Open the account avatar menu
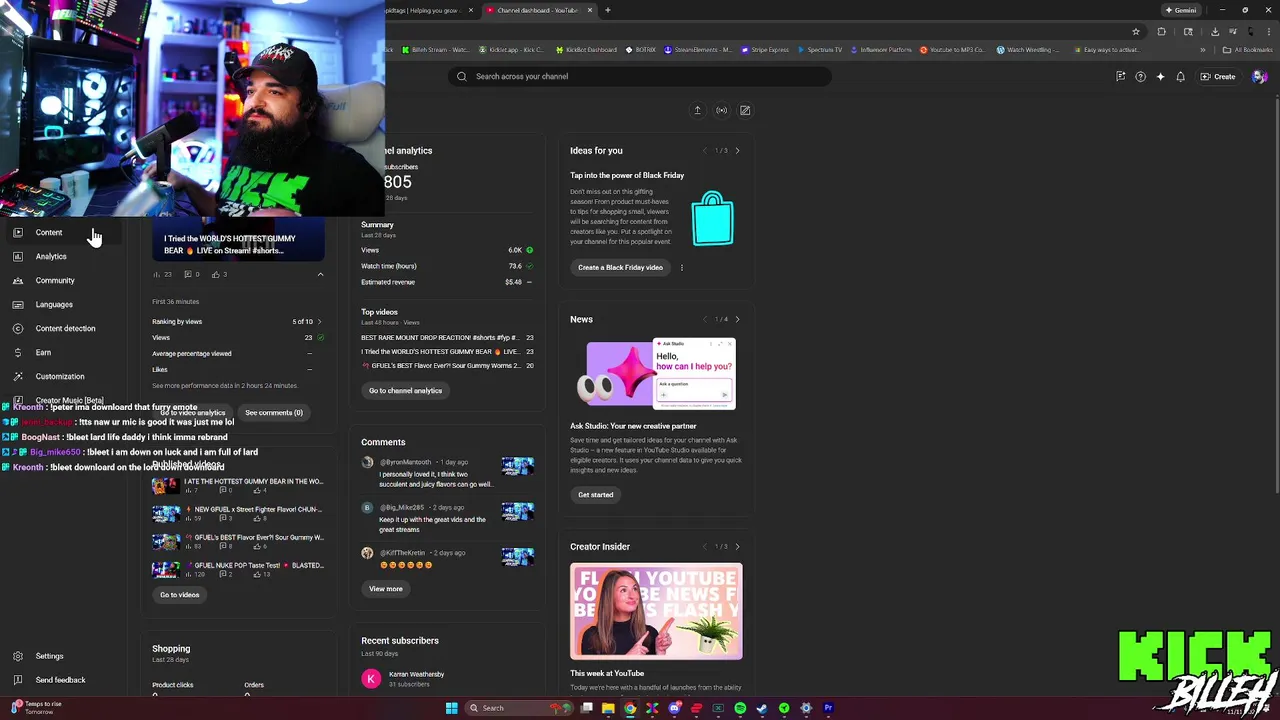The image size is (1280, 720). click(x=1259, y=76)
